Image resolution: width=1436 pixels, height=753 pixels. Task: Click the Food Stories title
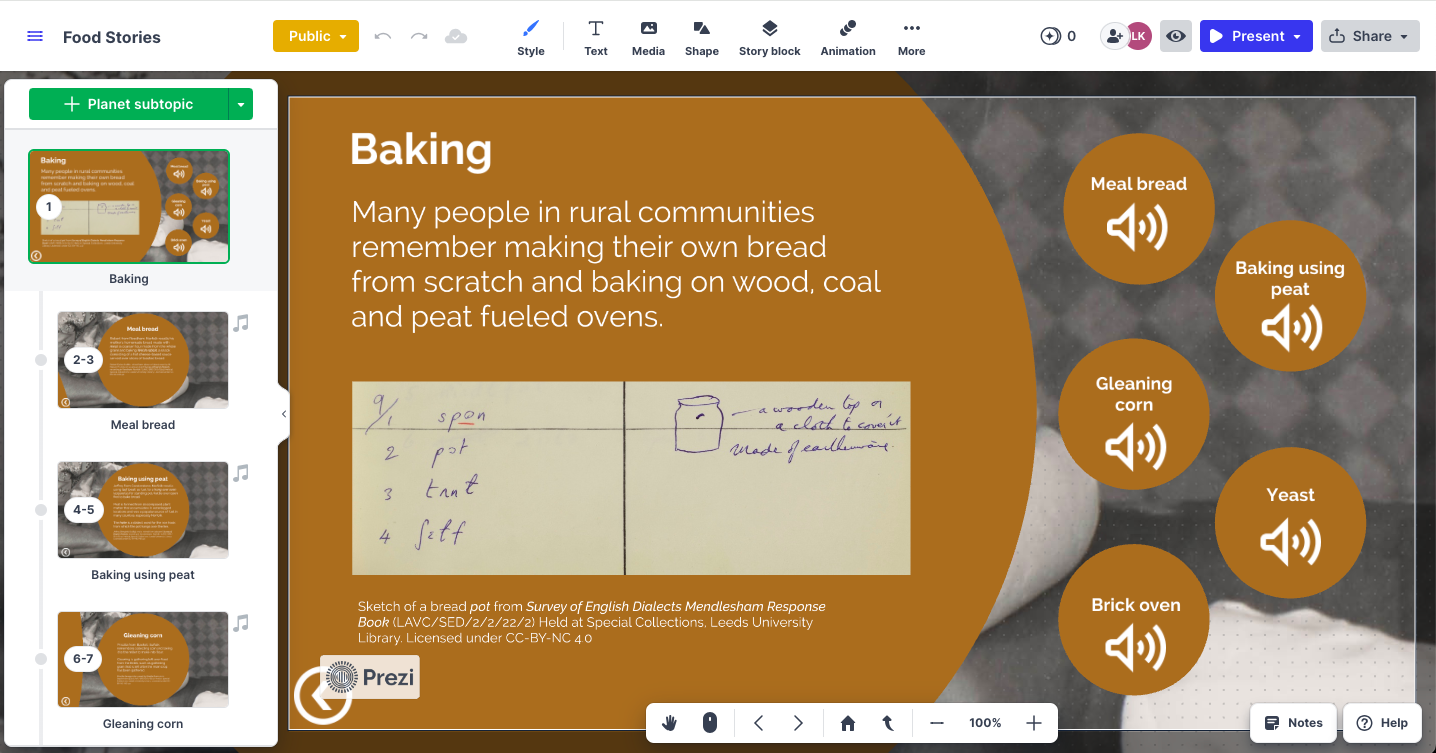(112, 37)
